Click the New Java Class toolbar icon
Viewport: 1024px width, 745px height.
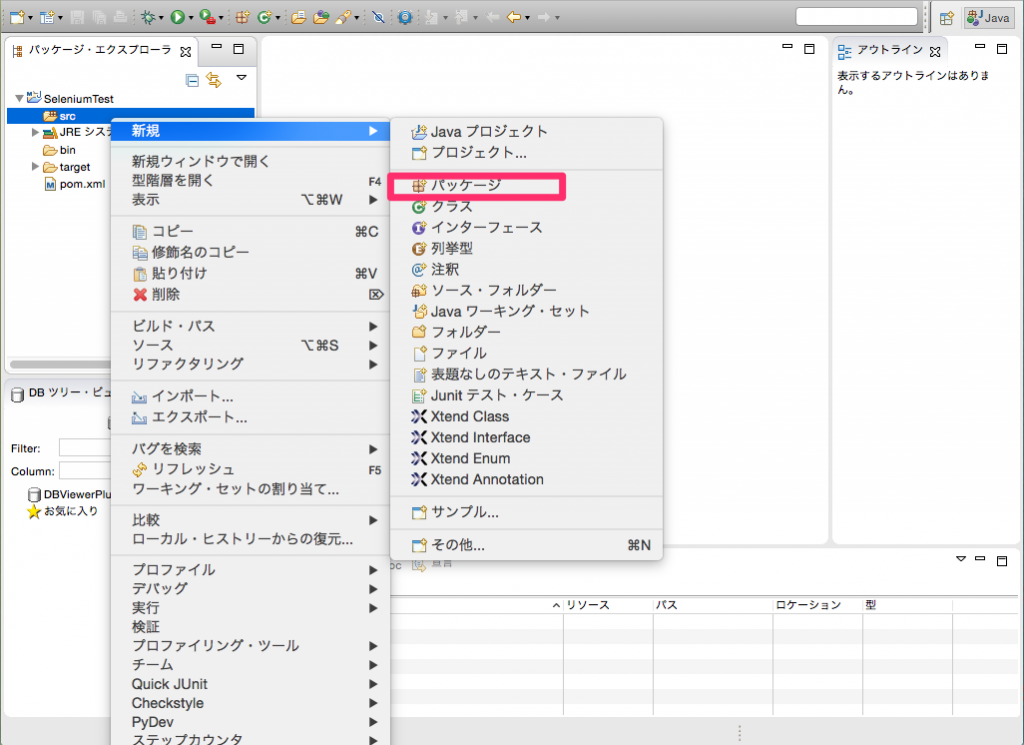(265, 17)
